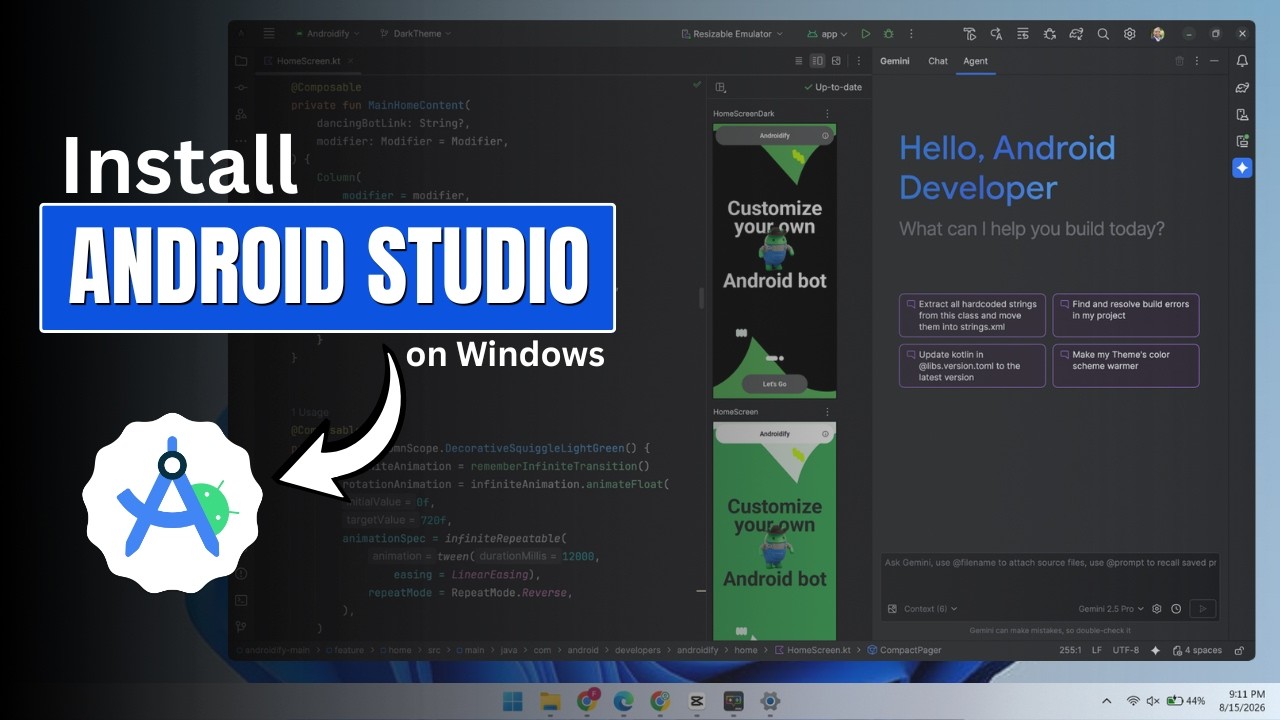Switch editor to Design only view
Screen dimensions: 1280x720
tap(836, 61)
